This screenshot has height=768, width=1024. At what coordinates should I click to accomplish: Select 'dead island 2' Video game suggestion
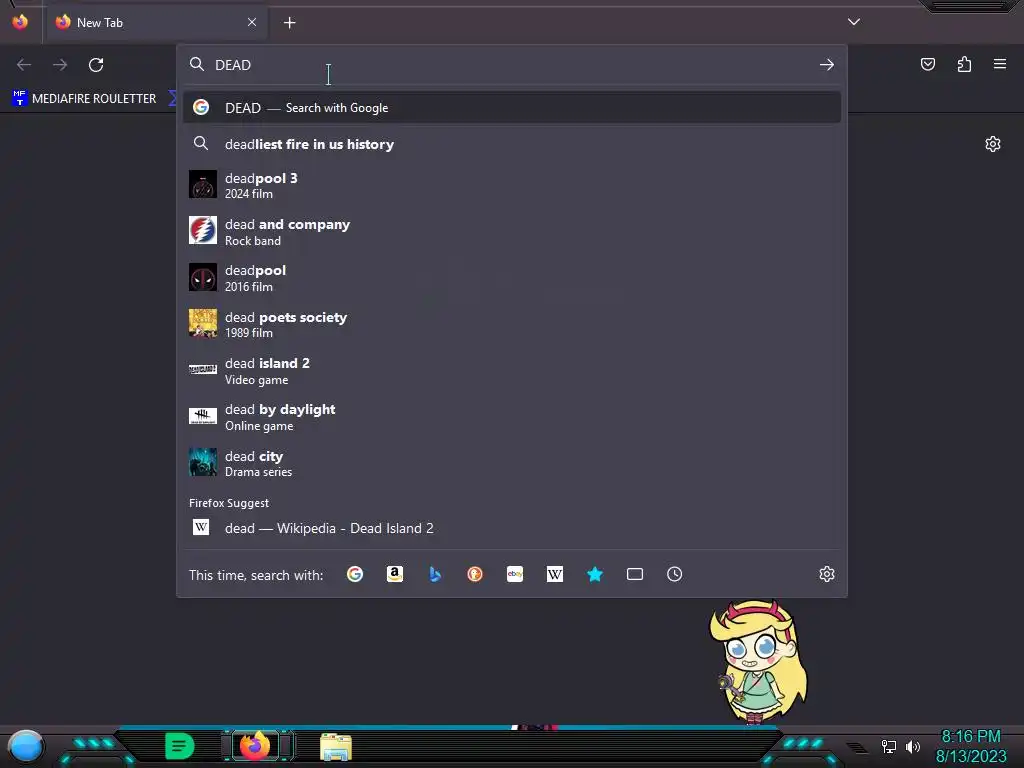point(512,370)
